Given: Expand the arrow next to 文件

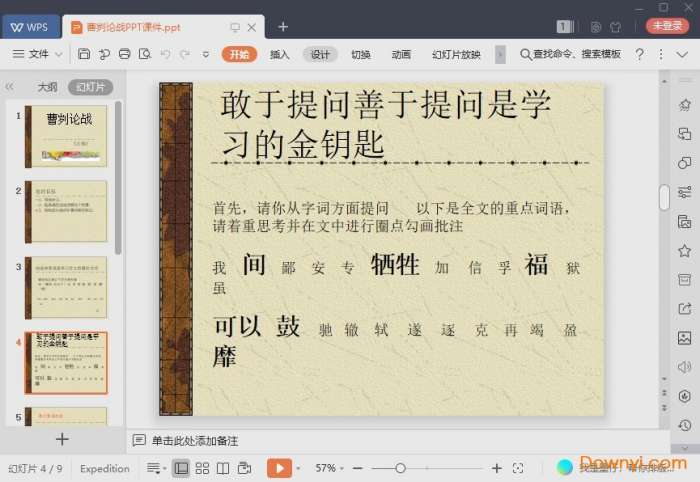Looking at the screenshot, I should pyautogui.click(x=58, y=54).
